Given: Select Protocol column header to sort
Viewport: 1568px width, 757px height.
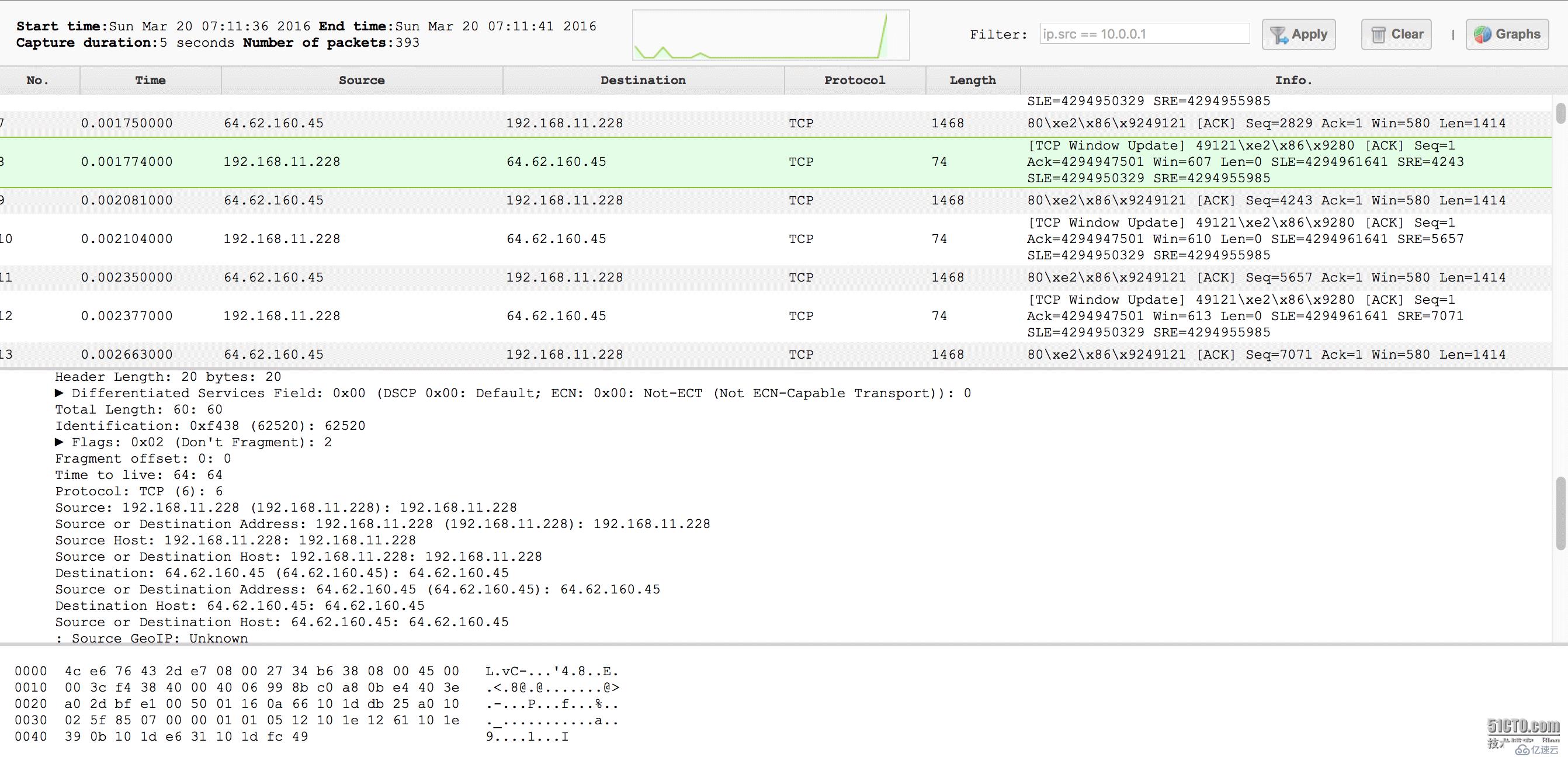Looking at the screenshot, I should click(x=854, y=79).
